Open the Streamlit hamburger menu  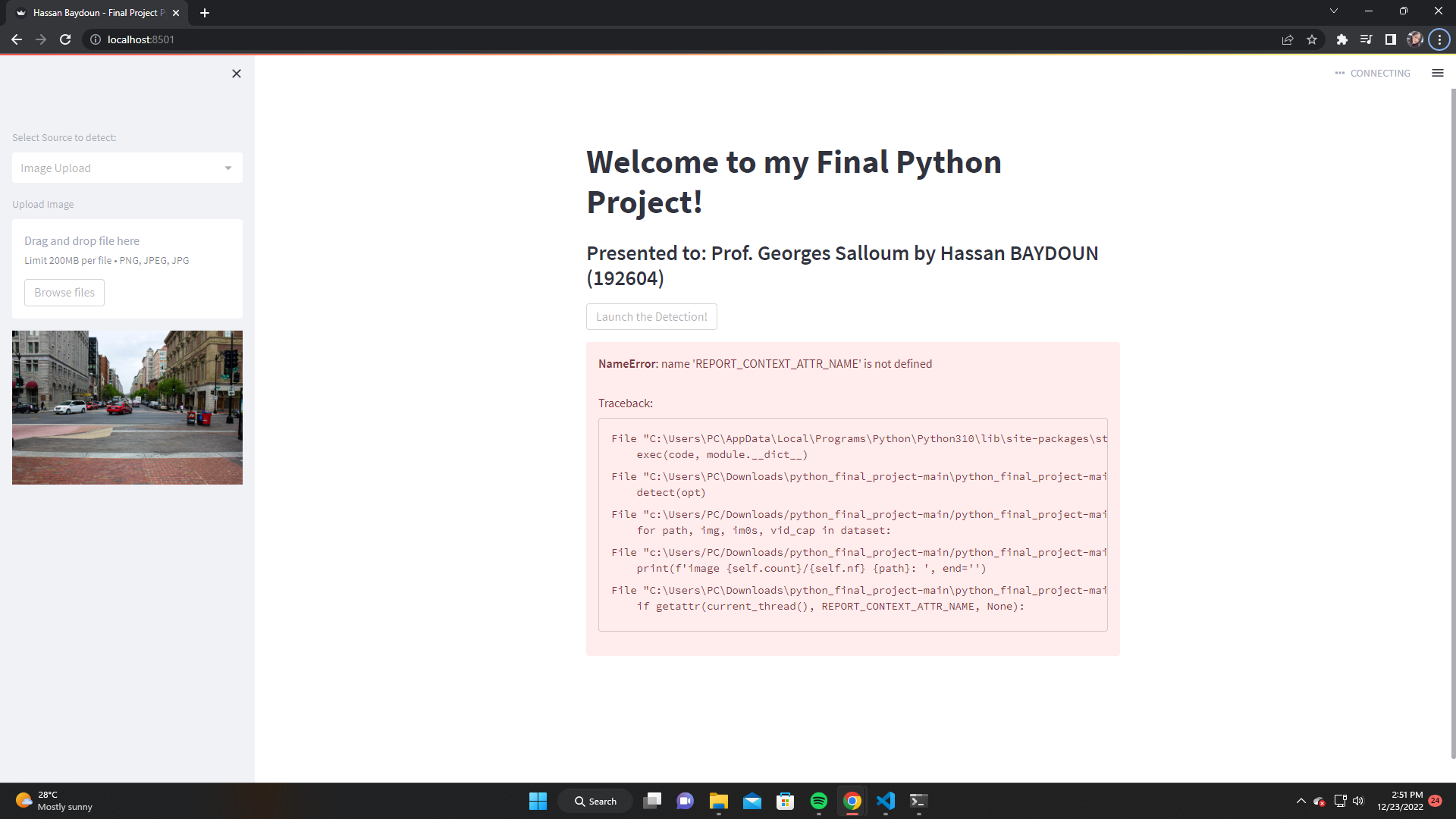(x=1437, y=73)
